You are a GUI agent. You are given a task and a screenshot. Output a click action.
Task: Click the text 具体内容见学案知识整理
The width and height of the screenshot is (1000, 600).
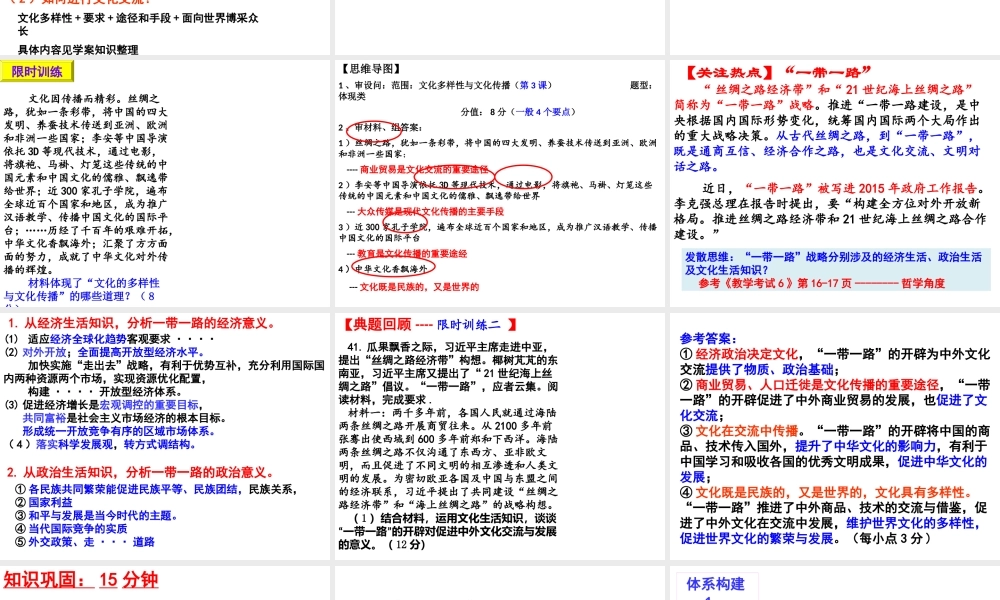78,49
